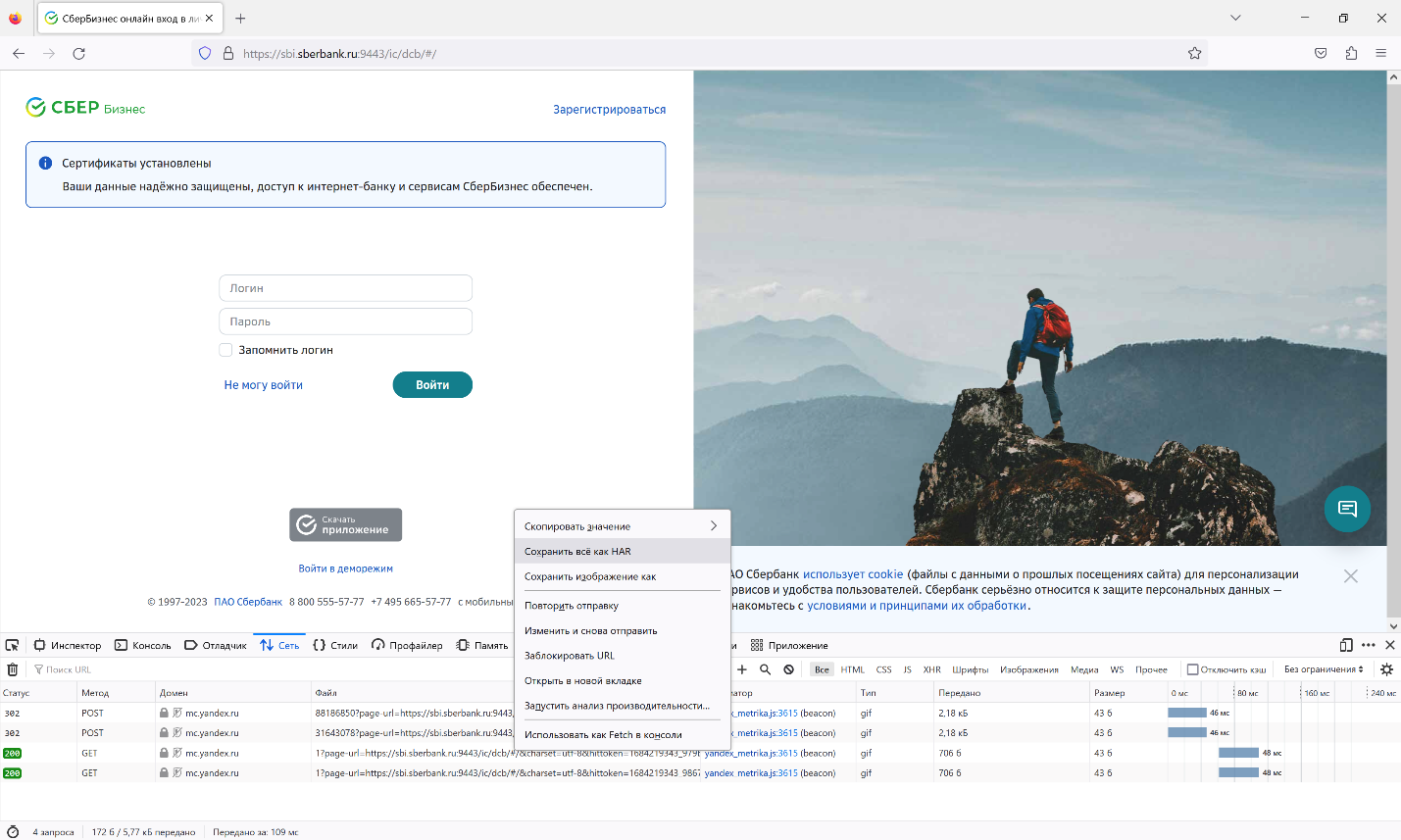Click Войти в деморежим link
Viewport: 1401px width, 840px height.
pos(345,568)
